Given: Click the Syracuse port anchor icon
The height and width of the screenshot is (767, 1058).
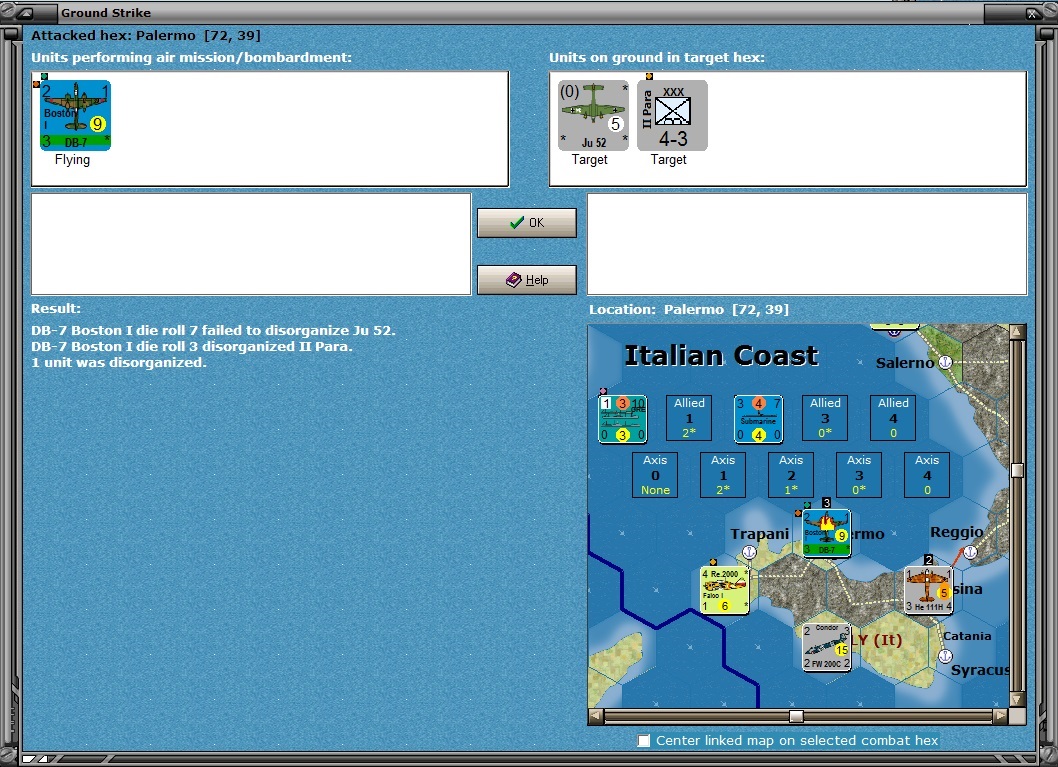Looking at the screenshot, I should (945, 656).
